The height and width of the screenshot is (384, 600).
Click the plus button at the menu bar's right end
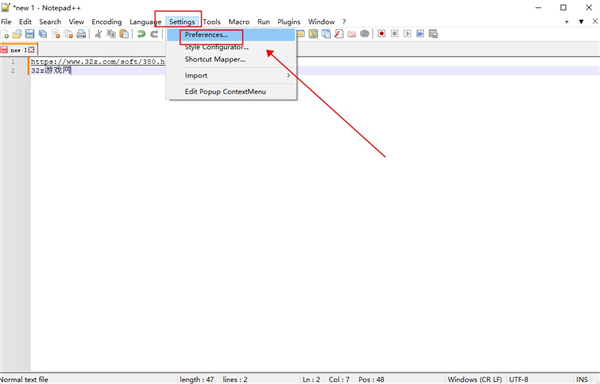pos(566,22)
